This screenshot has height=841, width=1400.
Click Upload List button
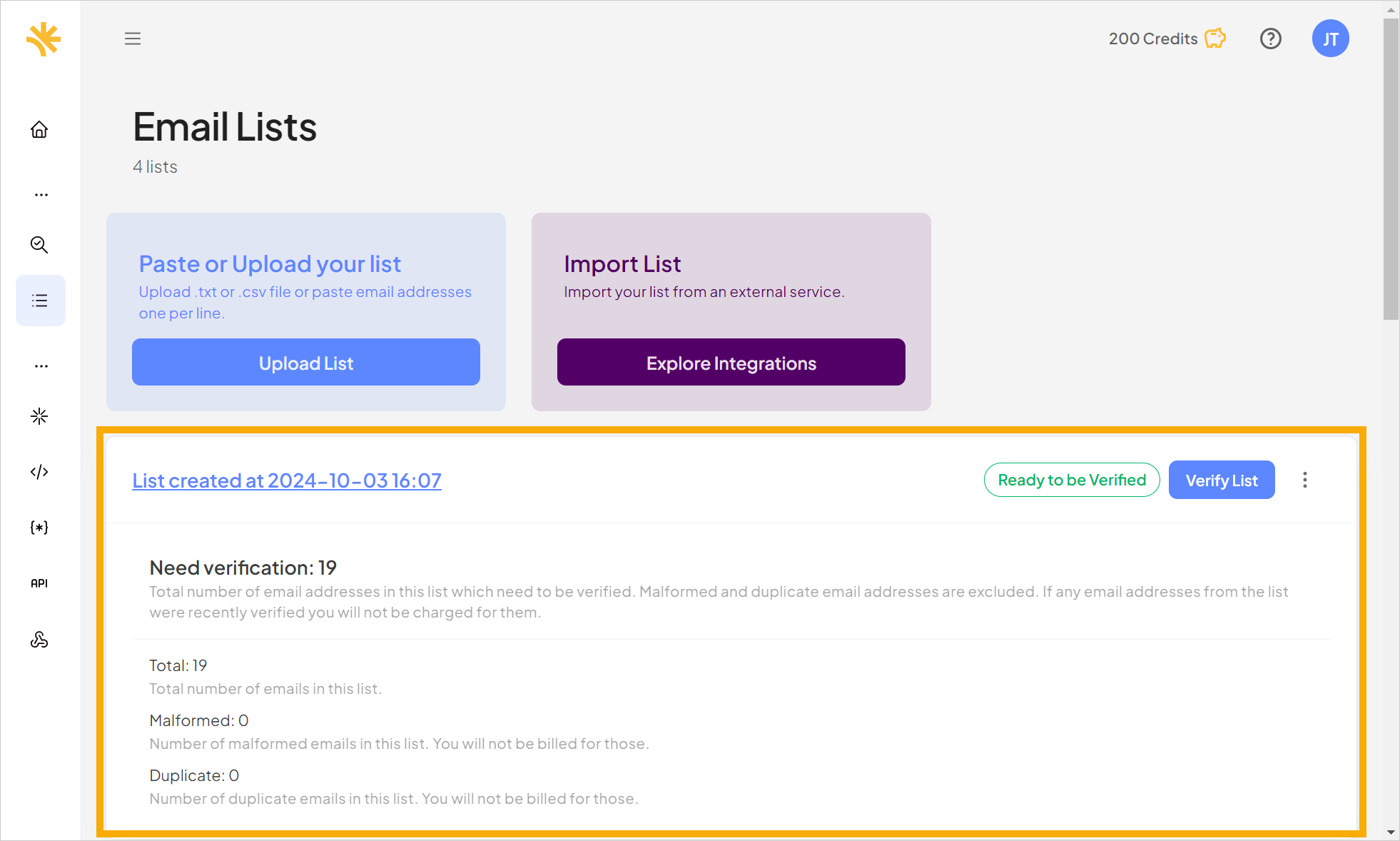[306, 363]
